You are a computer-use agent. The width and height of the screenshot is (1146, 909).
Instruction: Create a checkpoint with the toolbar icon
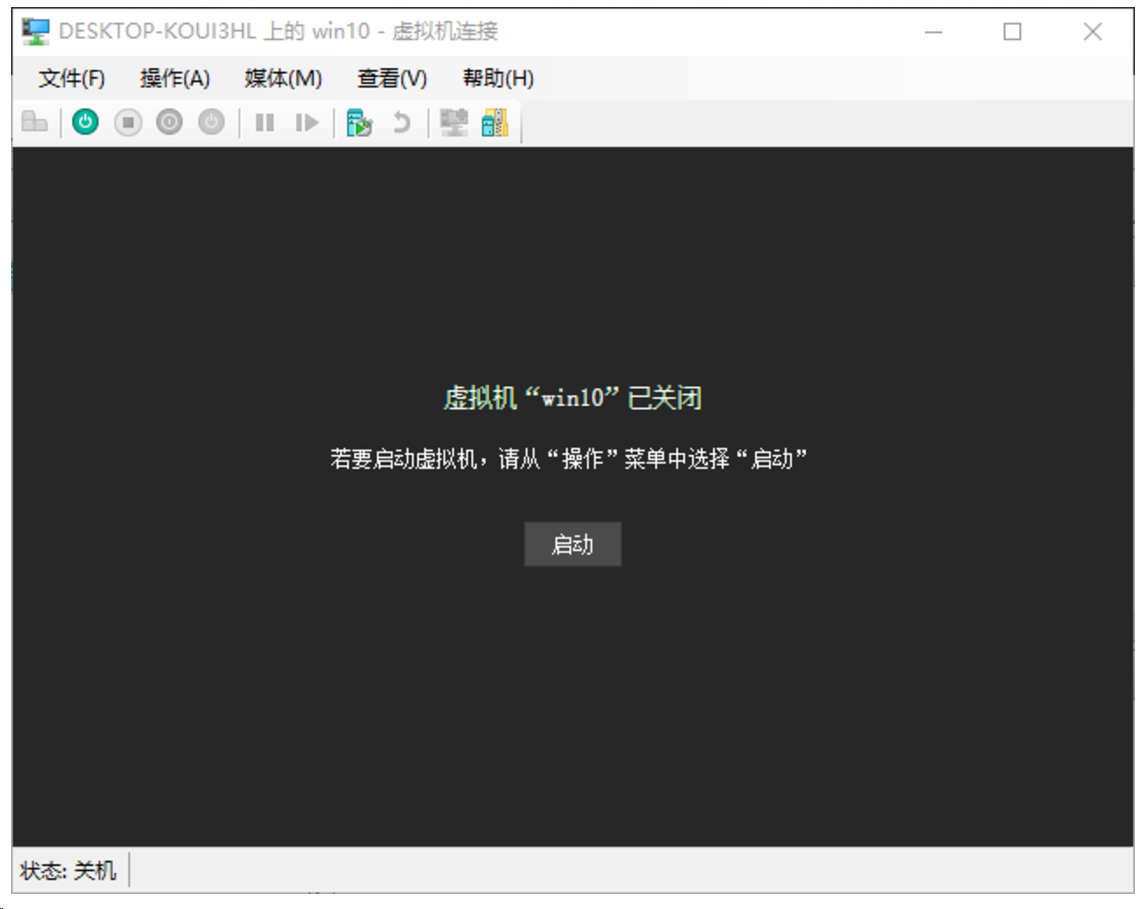point(359,122)
